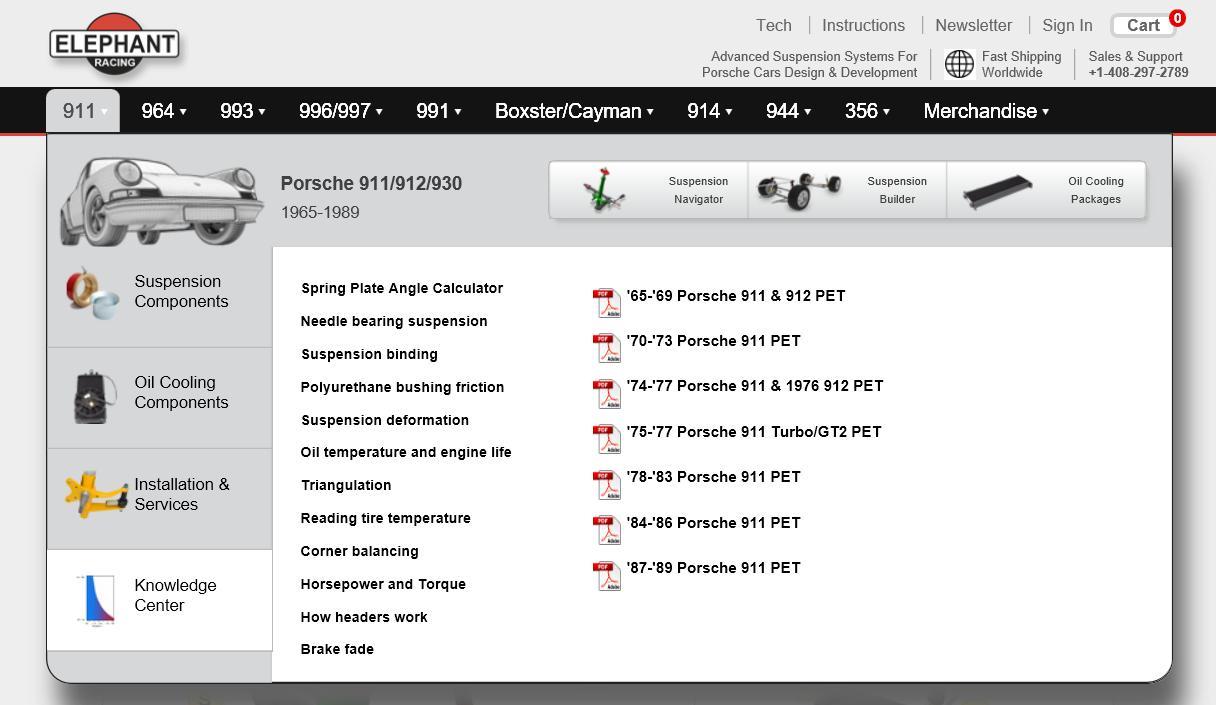The width and height of the screenshot is (1216, 705).
Task: Open '84-'86 Porsche 911 PET text link
Action: pyautogui.click(x=714, y=523)
